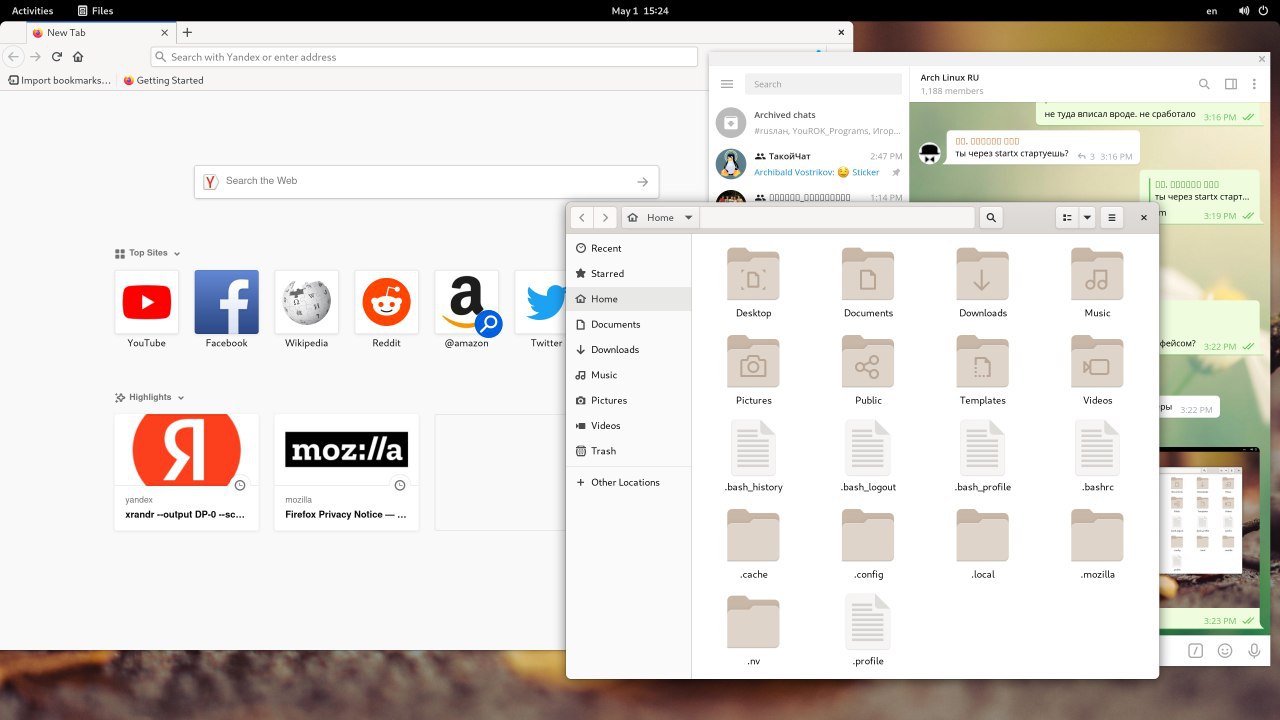Toggle list view in Files
This screenshot has height=720, width=1280.
1067,217
